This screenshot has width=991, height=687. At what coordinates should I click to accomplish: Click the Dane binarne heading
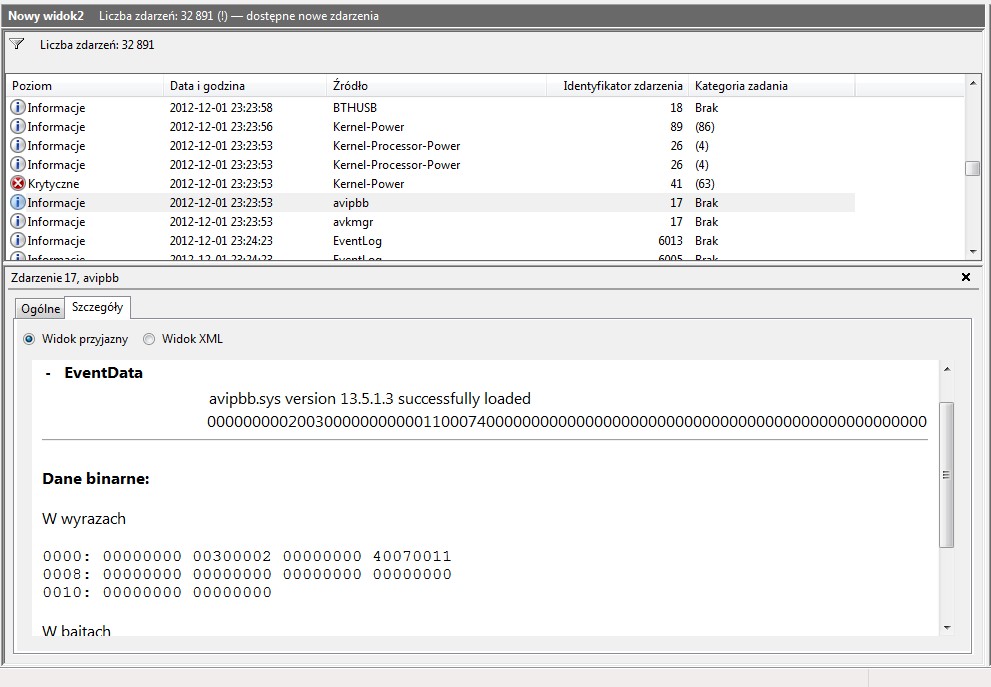95,478
